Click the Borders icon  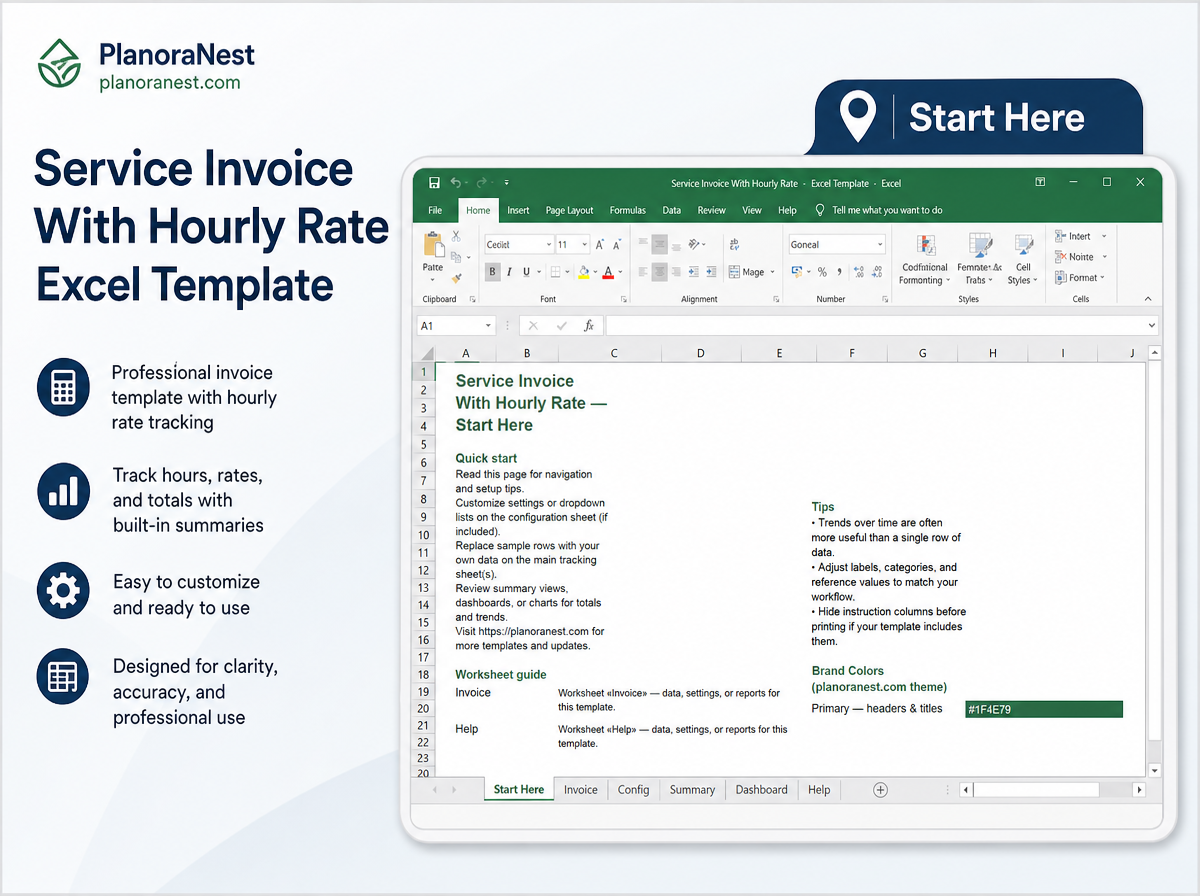(554, 271)
